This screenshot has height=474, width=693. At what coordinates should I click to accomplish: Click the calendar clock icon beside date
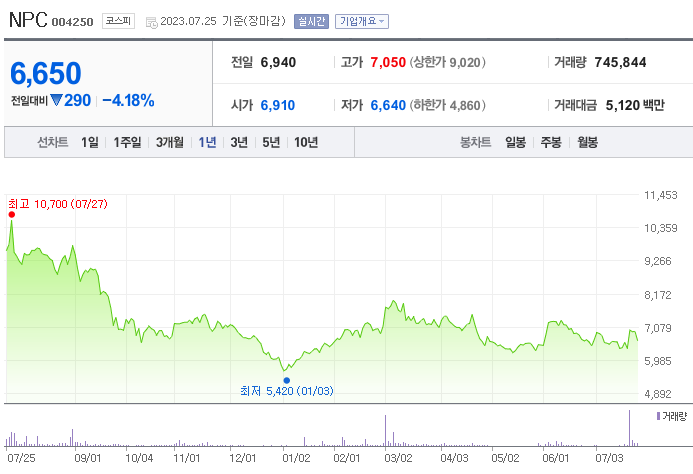pyautogui.click(x=152, y=23)
